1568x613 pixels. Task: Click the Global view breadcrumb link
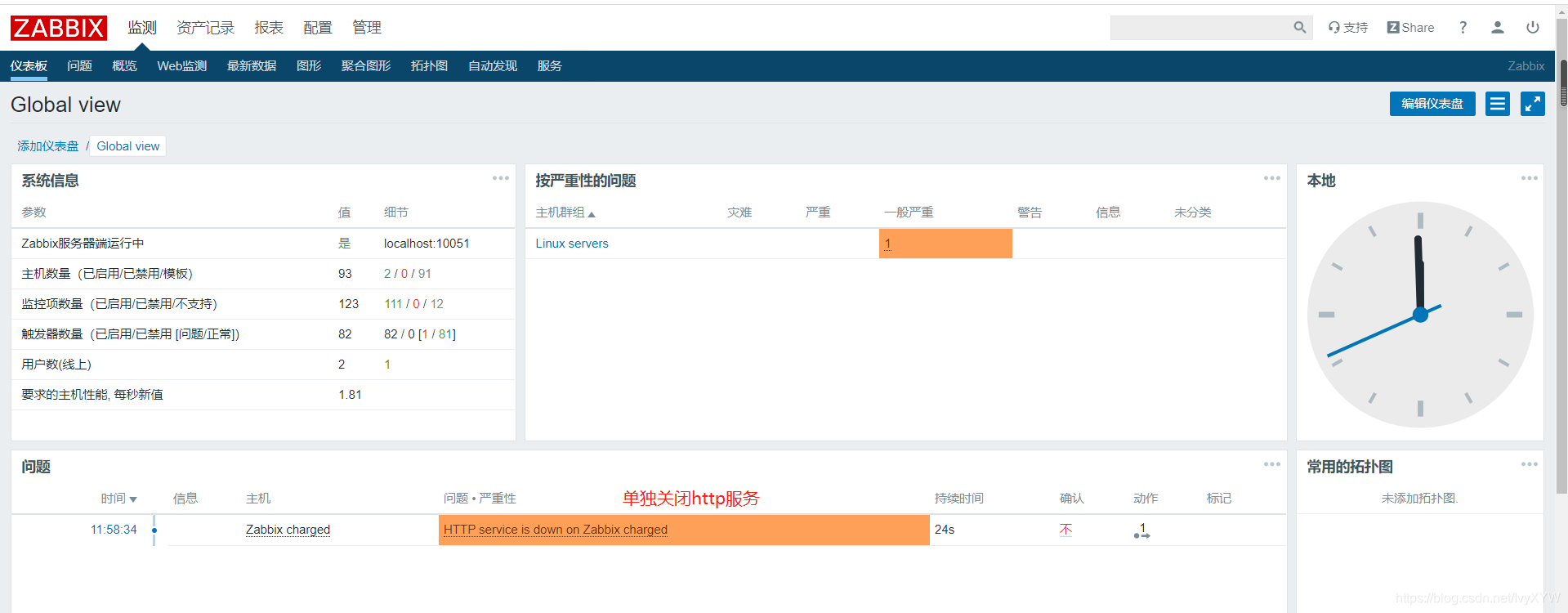(128, 146)
